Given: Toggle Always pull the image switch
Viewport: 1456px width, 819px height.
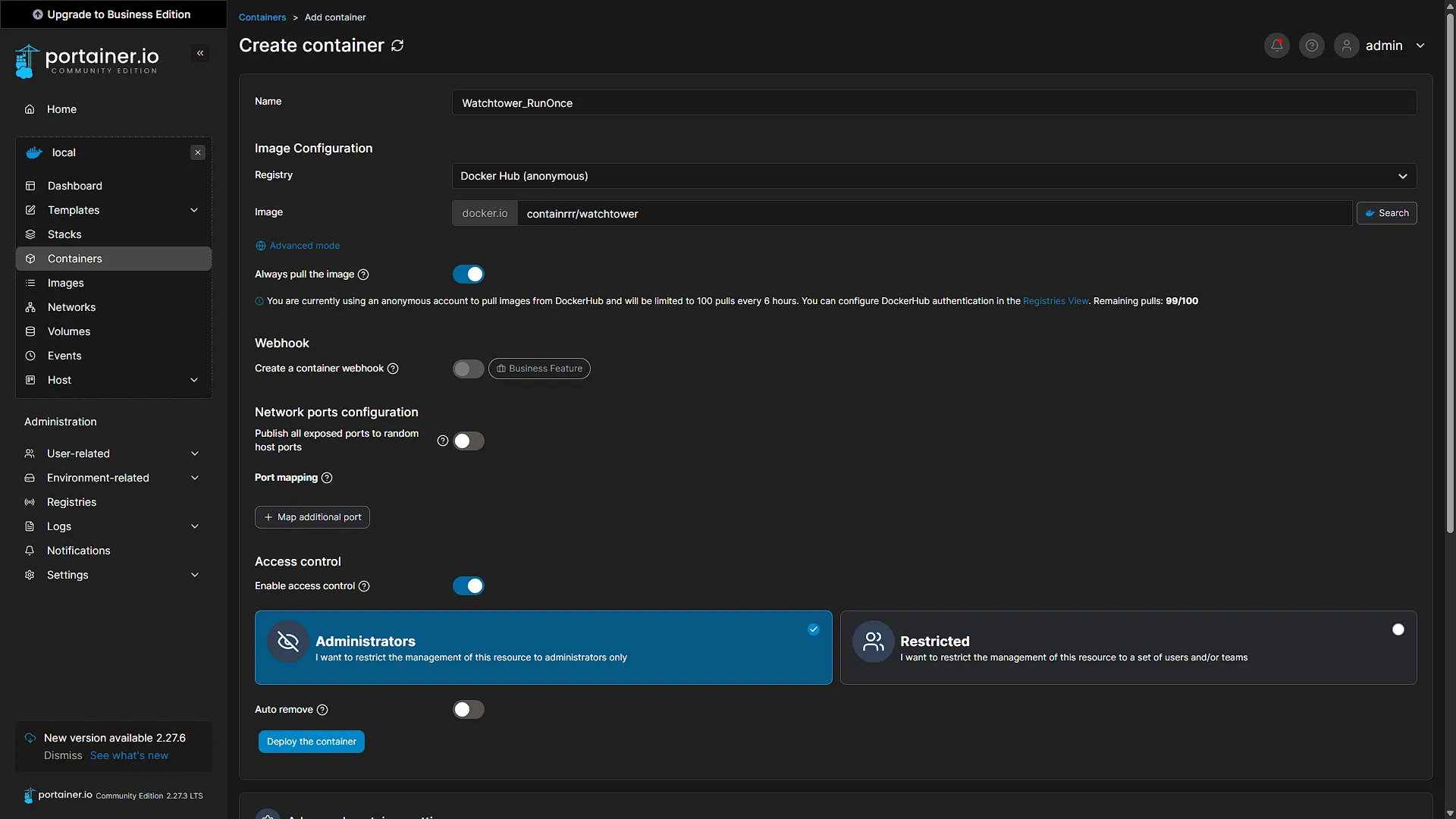Looking at the screenshot, I should point(469,275).
